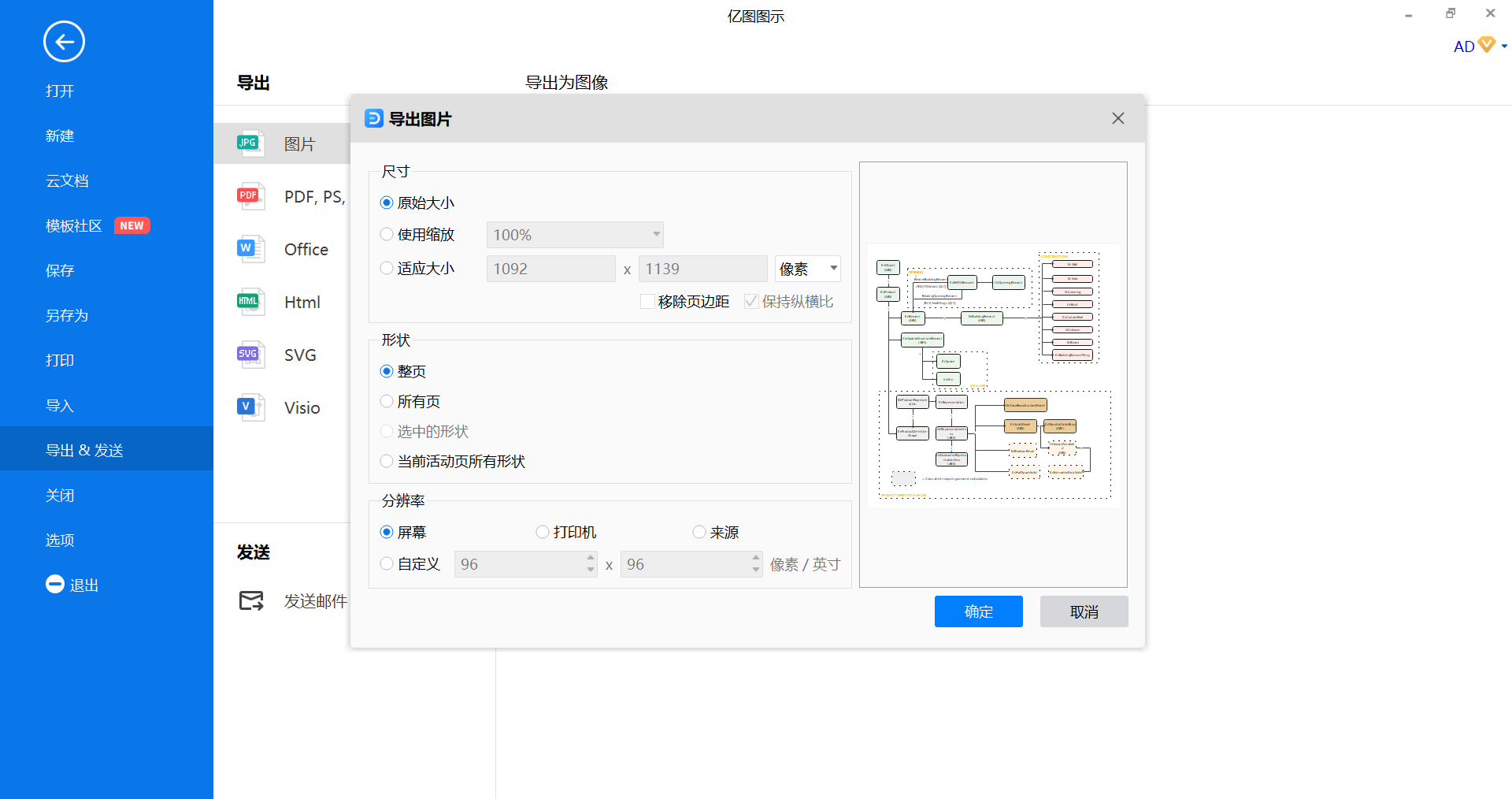
Task: Open the 云文档 menu item
Action: point(67,180)
